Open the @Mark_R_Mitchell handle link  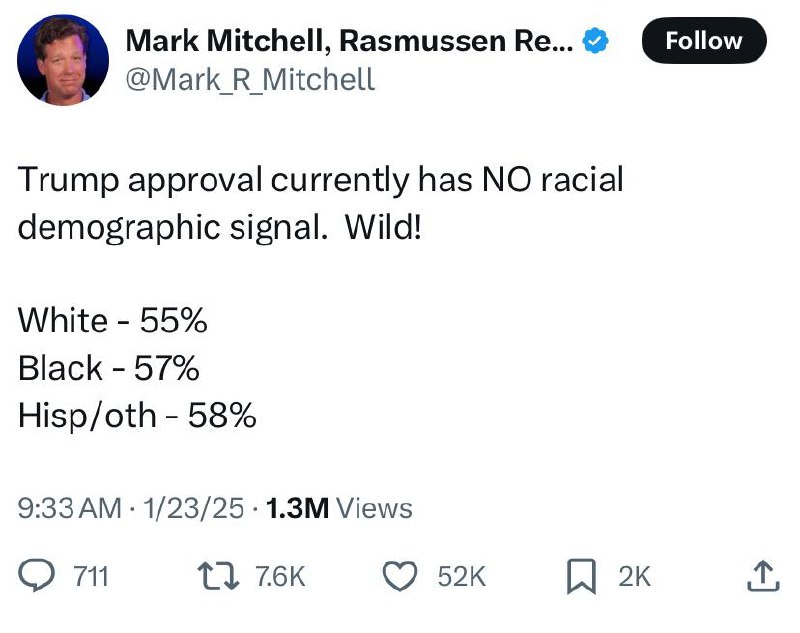(250, 80)
